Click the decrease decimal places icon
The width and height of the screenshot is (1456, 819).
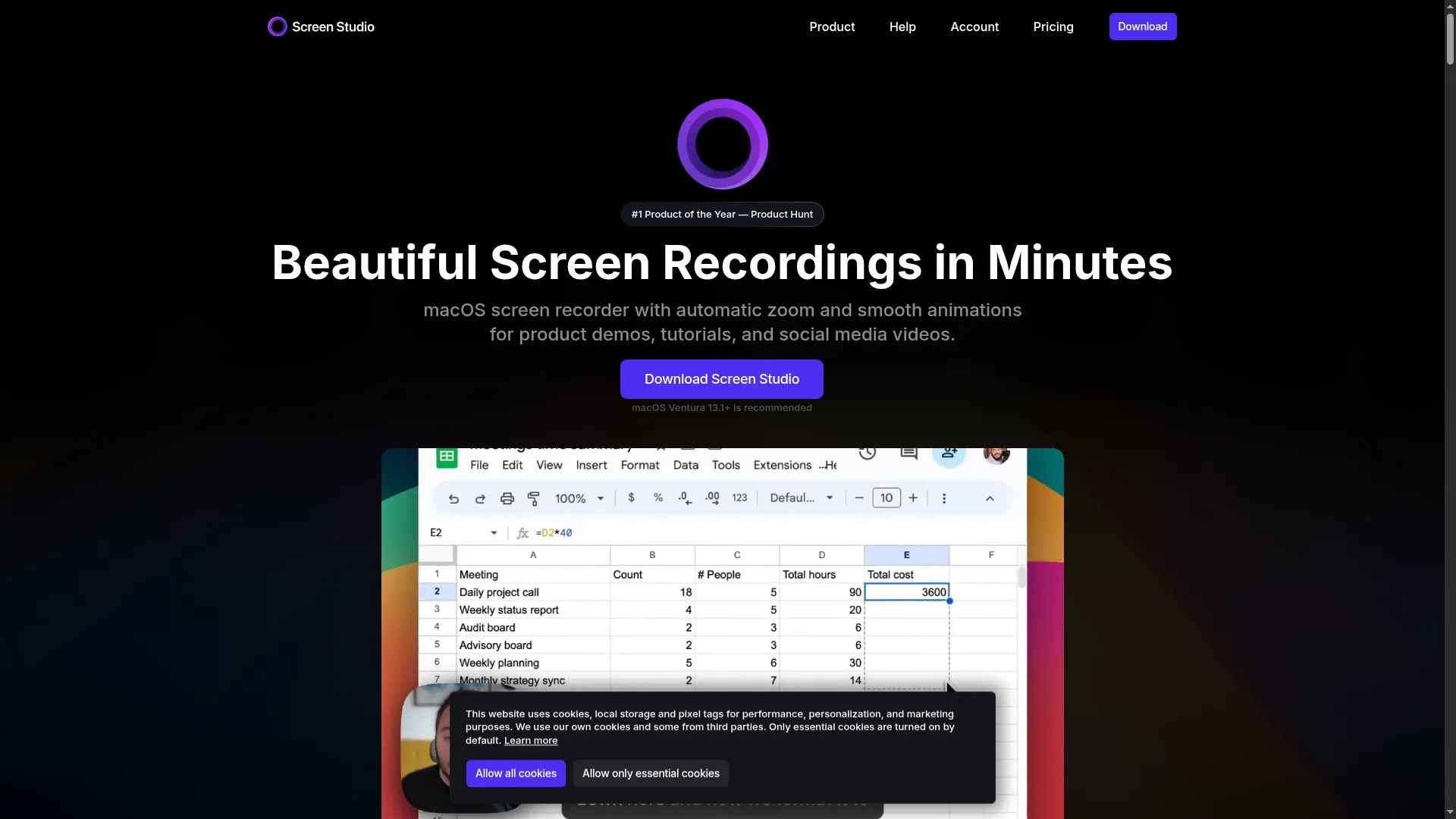click(685, 498)
